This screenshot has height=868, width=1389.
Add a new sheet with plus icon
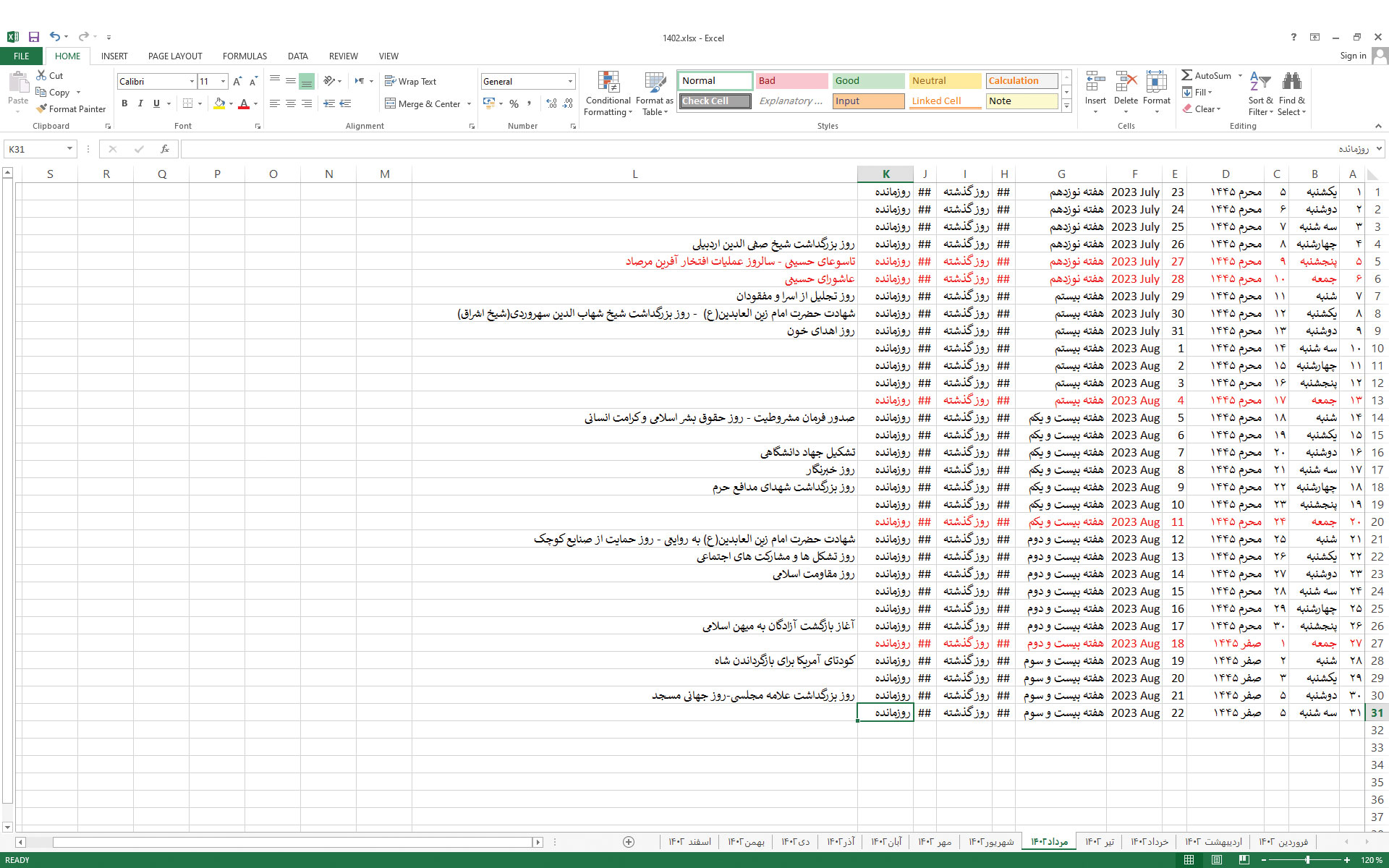(x=629, y=842)
